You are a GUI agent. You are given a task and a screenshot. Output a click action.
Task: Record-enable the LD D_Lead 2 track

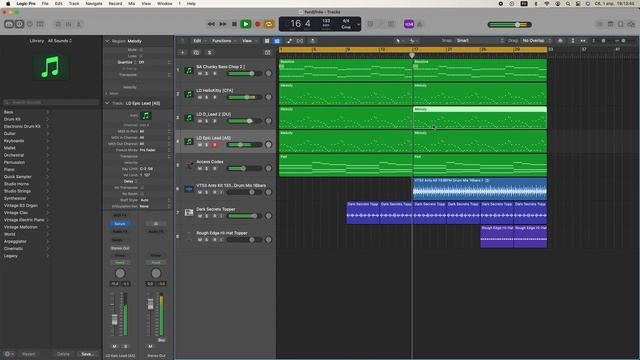[215, 121]
